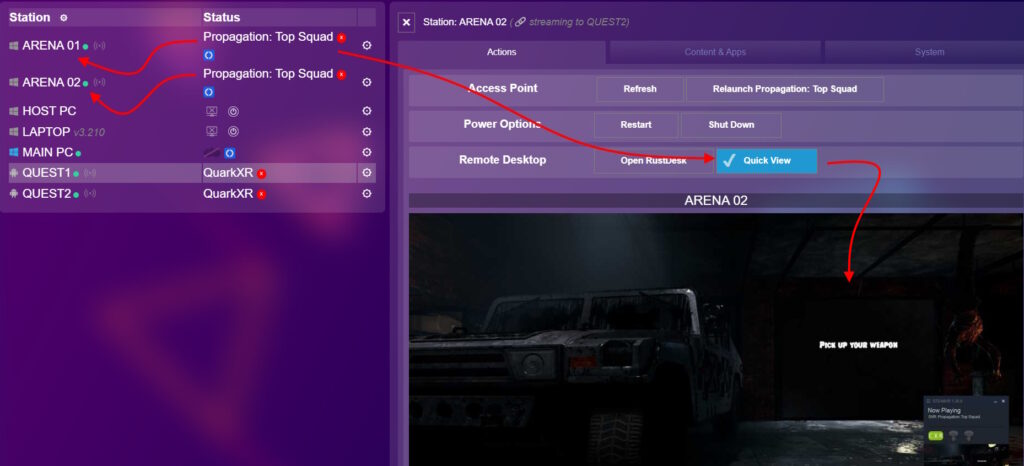Click LAPTOP power icon

(x=233, y=132)
